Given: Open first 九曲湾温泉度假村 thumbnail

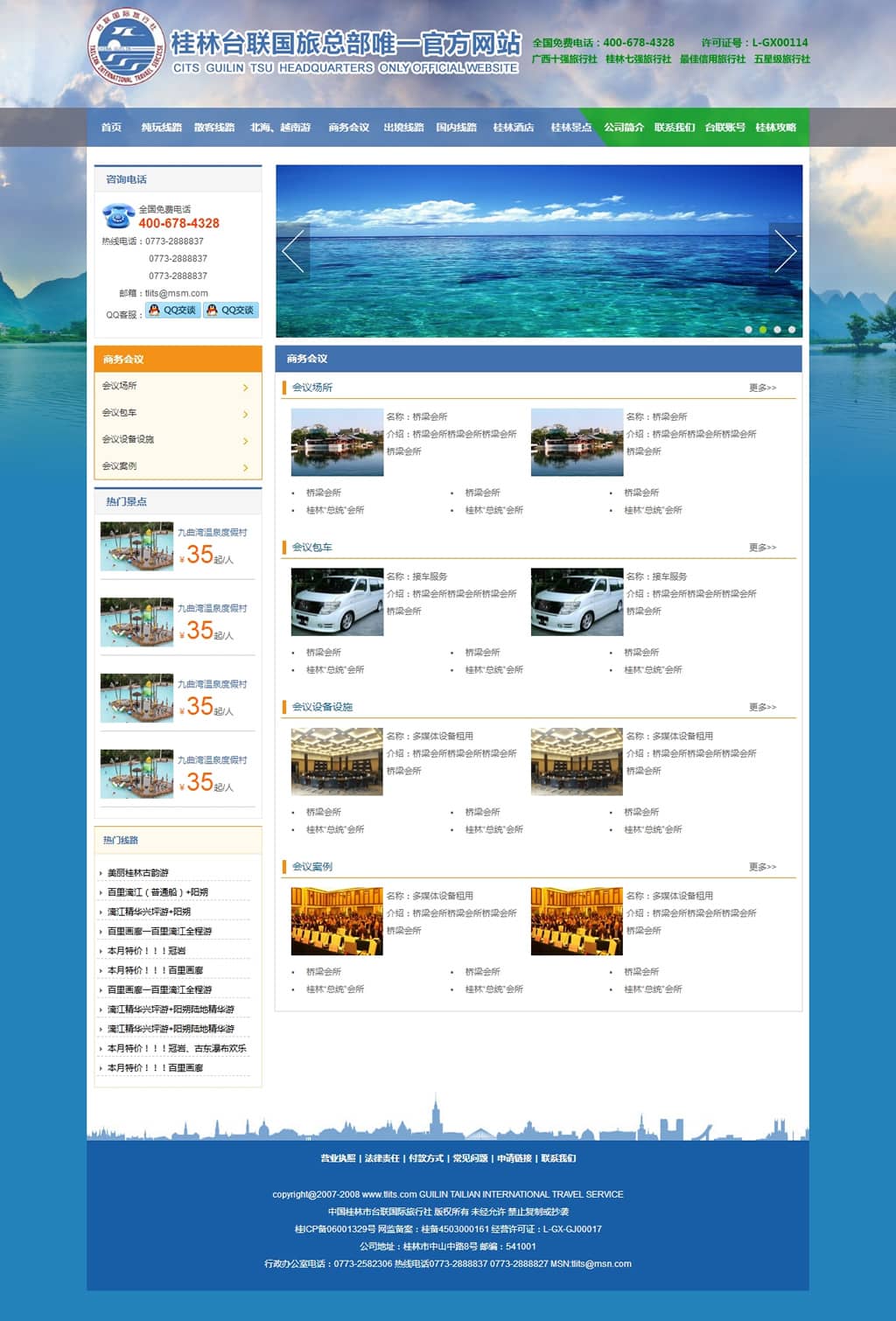Looking at the screenshot, I should (136, 546).
